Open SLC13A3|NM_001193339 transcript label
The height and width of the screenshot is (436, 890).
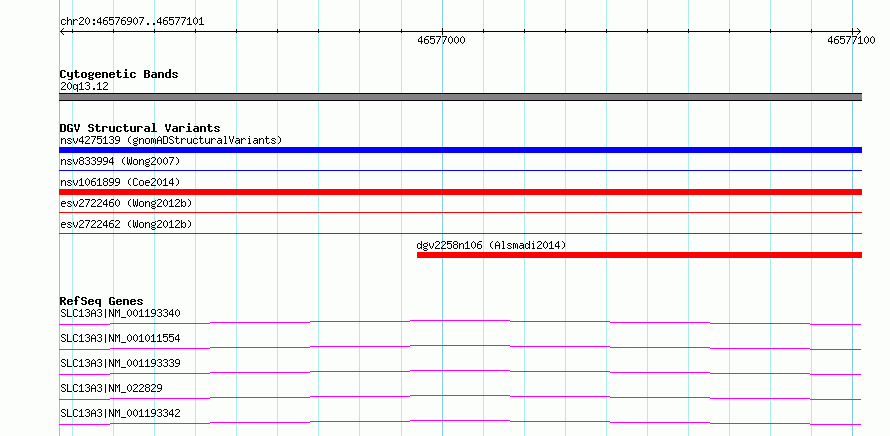click(x=120, y=363)
